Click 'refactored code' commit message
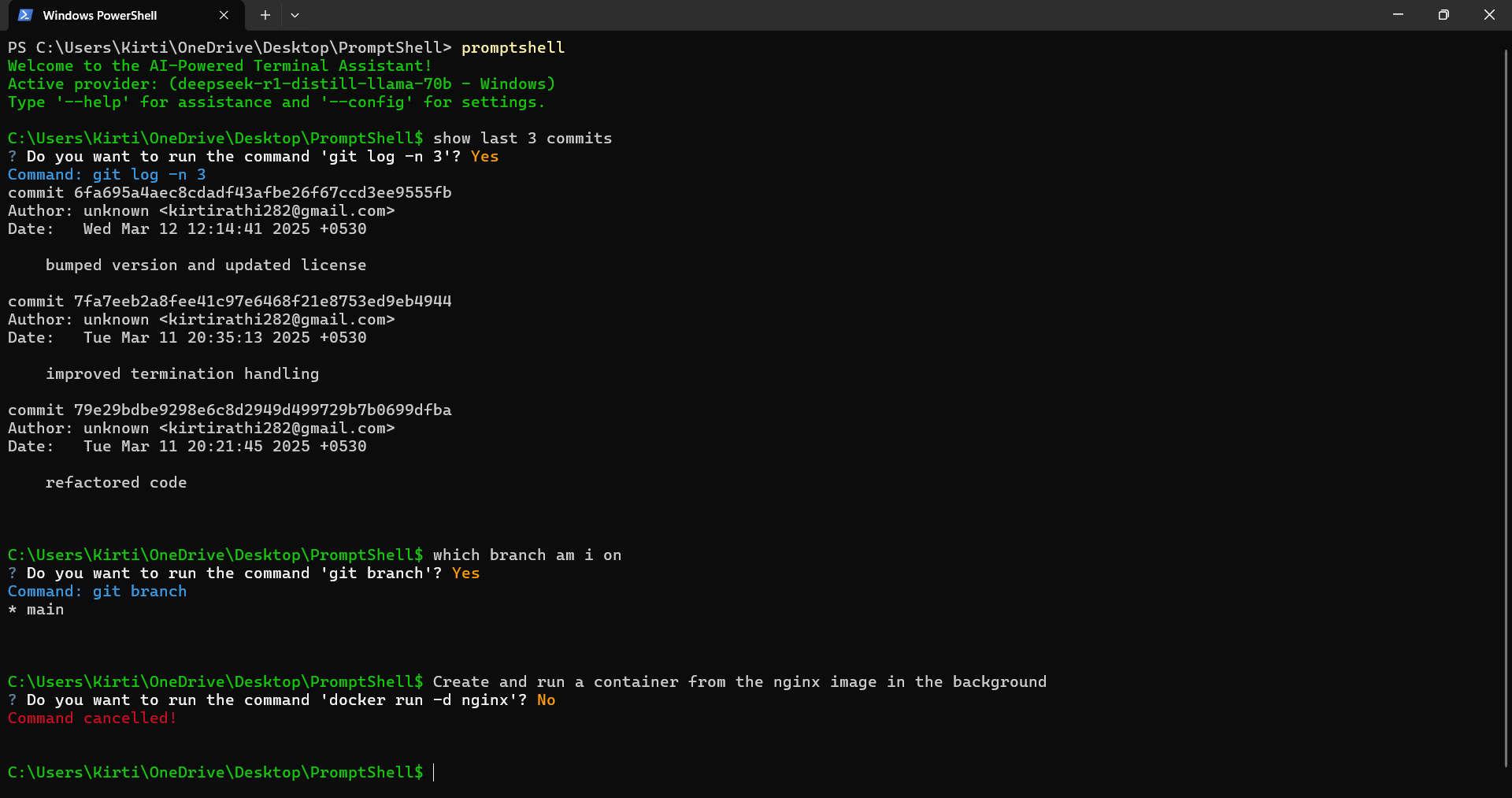The image size is (1512, 798). pos(116,483)
